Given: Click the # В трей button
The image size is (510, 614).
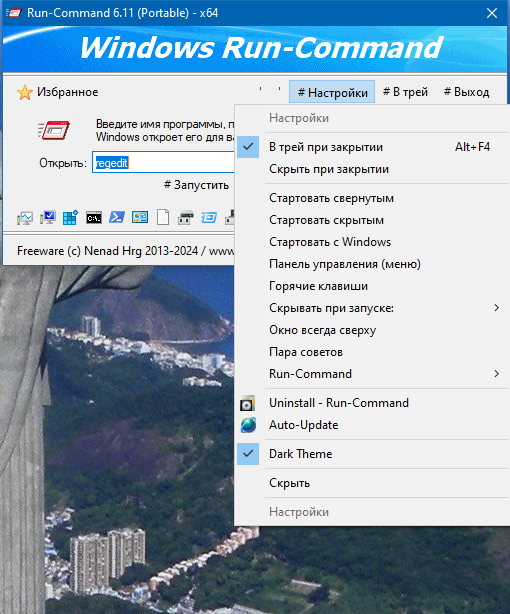Looking at the screenshot, I should (x=405, y=92).
